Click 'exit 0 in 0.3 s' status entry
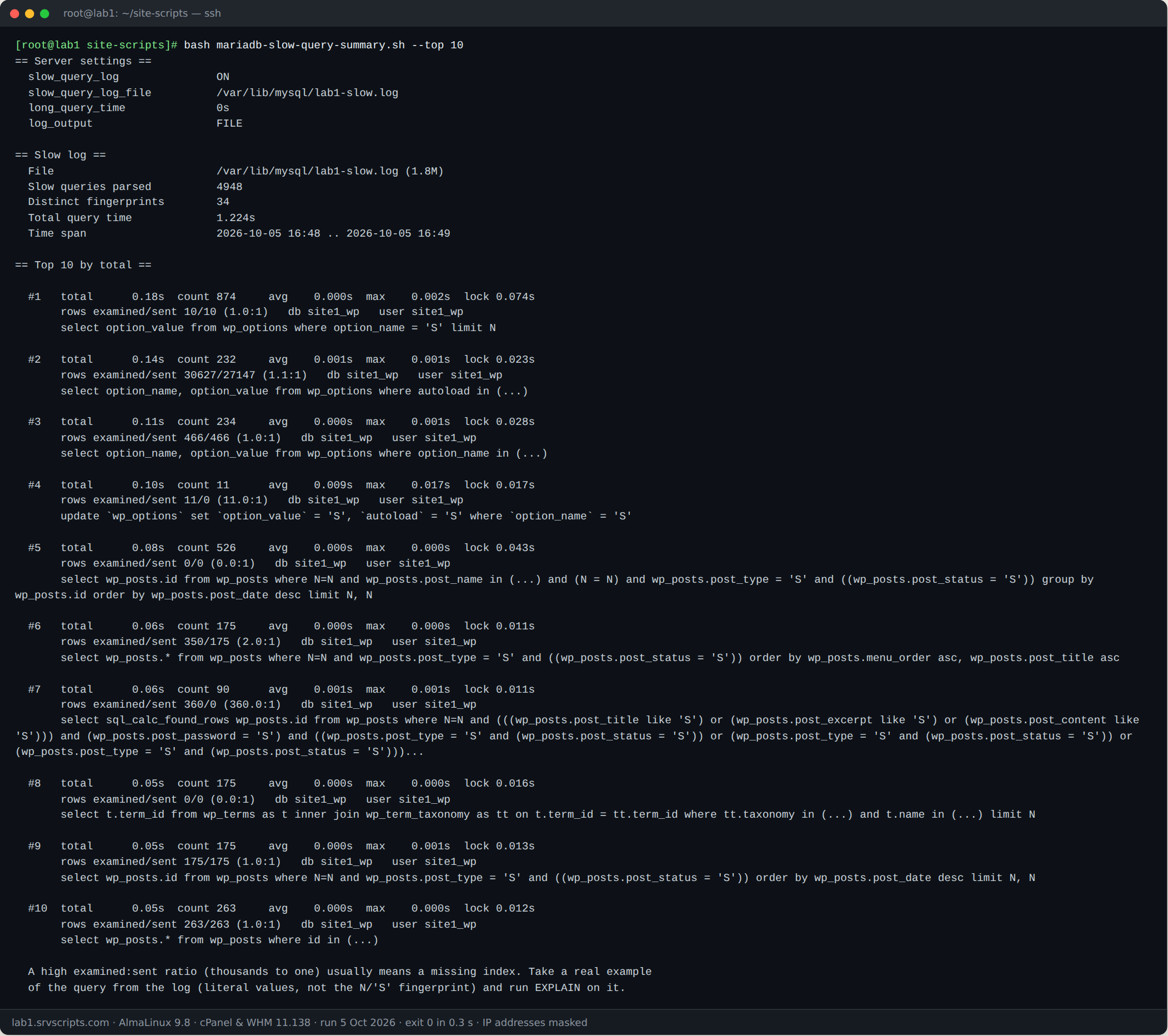1168x1036 pixels. click(439, 1022)
